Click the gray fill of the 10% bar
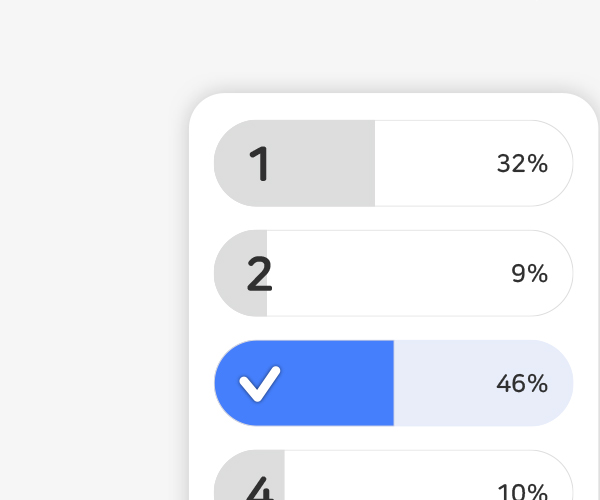Viewport: 600px width, 500px height. (x=249, y=476)
